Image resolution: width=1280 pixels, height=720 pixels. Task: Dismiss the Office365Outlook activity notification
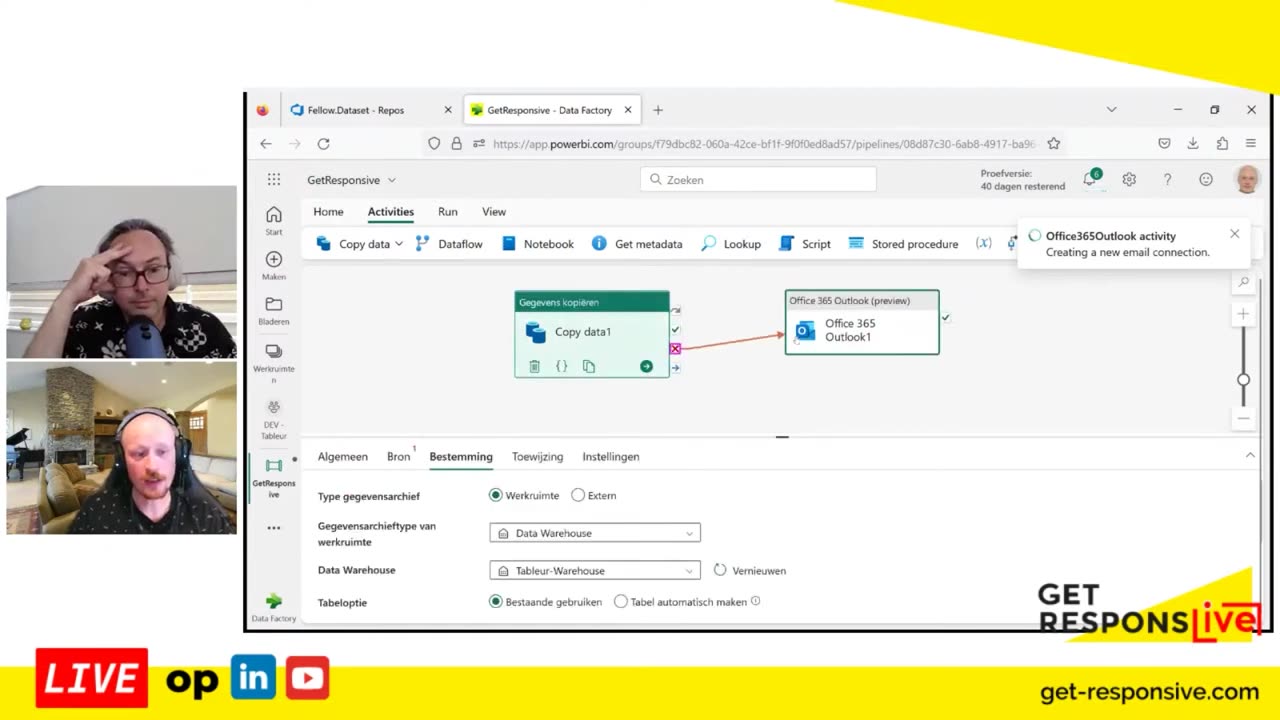pos(1234,234)
